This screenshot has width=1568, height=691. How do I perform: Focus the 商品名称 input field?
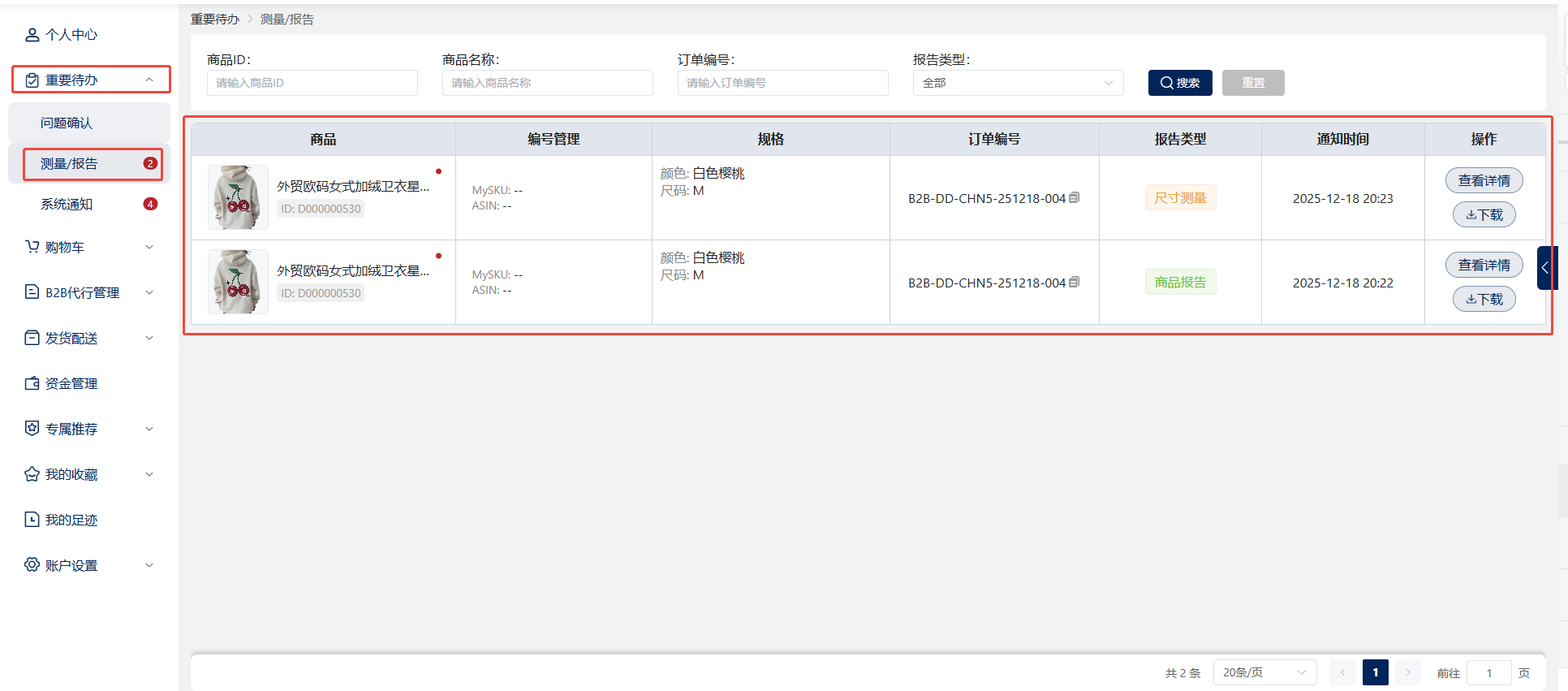click(x=547, y=83)
